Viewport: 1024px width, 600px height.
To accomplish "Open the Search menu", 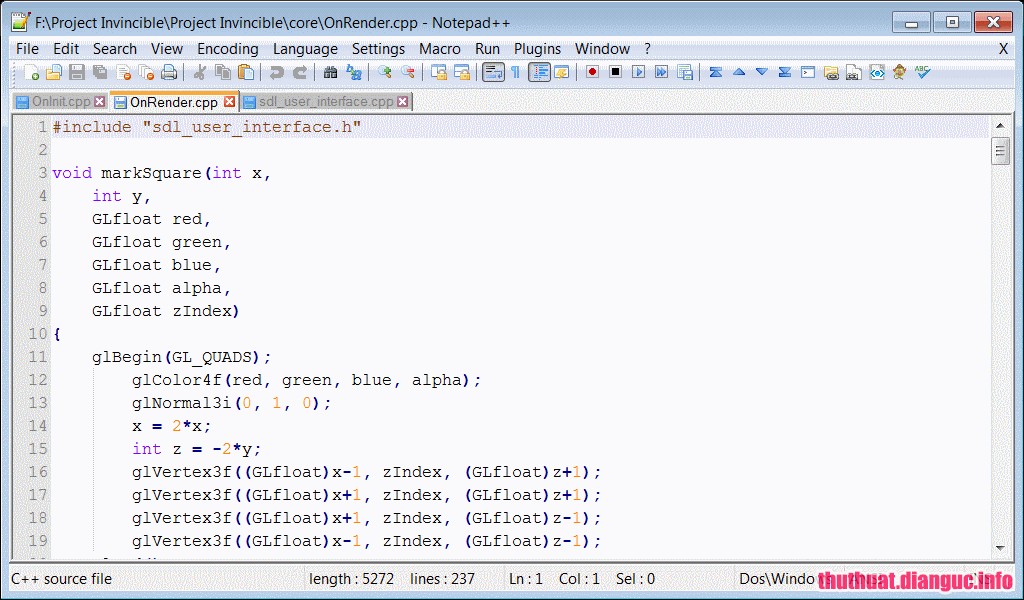I will pyautogui.click(x=115, y=49).
